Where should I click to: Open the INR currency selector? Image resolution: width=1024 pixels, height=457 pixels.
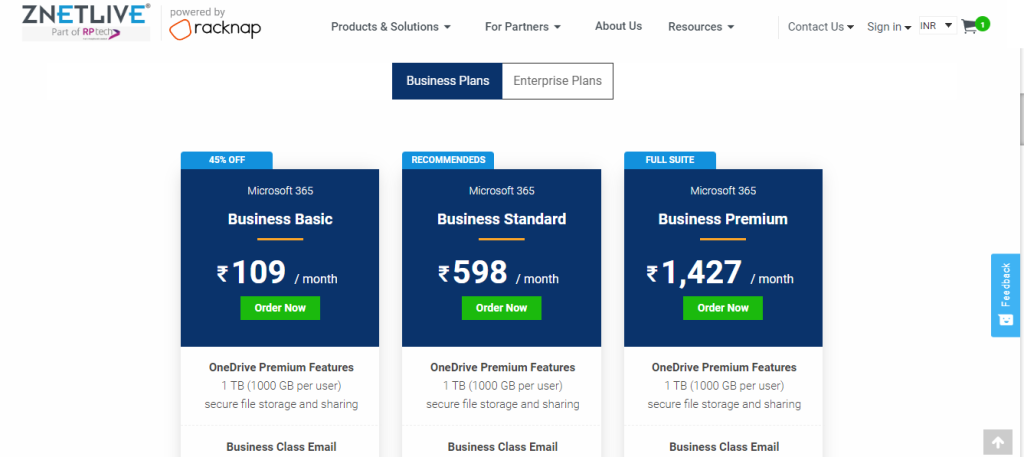point(938,25)
